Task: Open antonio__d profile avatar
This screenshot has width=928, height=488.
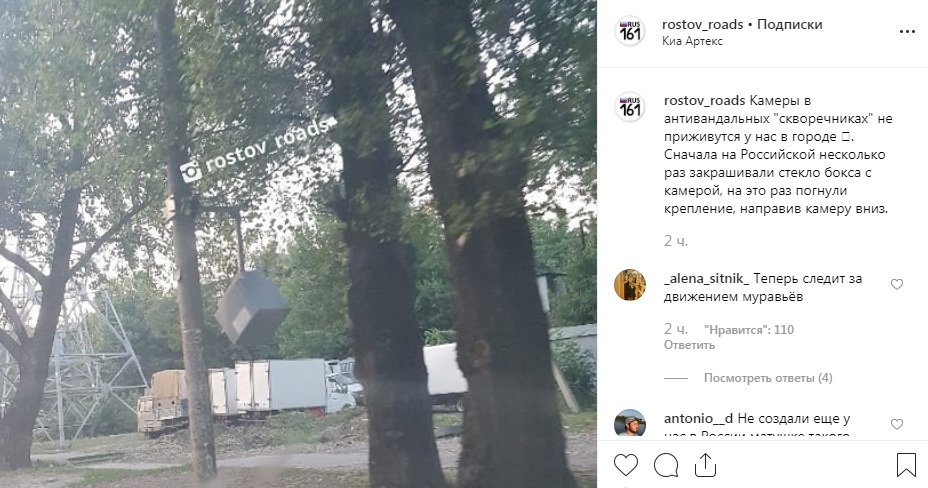Action: 630,424
